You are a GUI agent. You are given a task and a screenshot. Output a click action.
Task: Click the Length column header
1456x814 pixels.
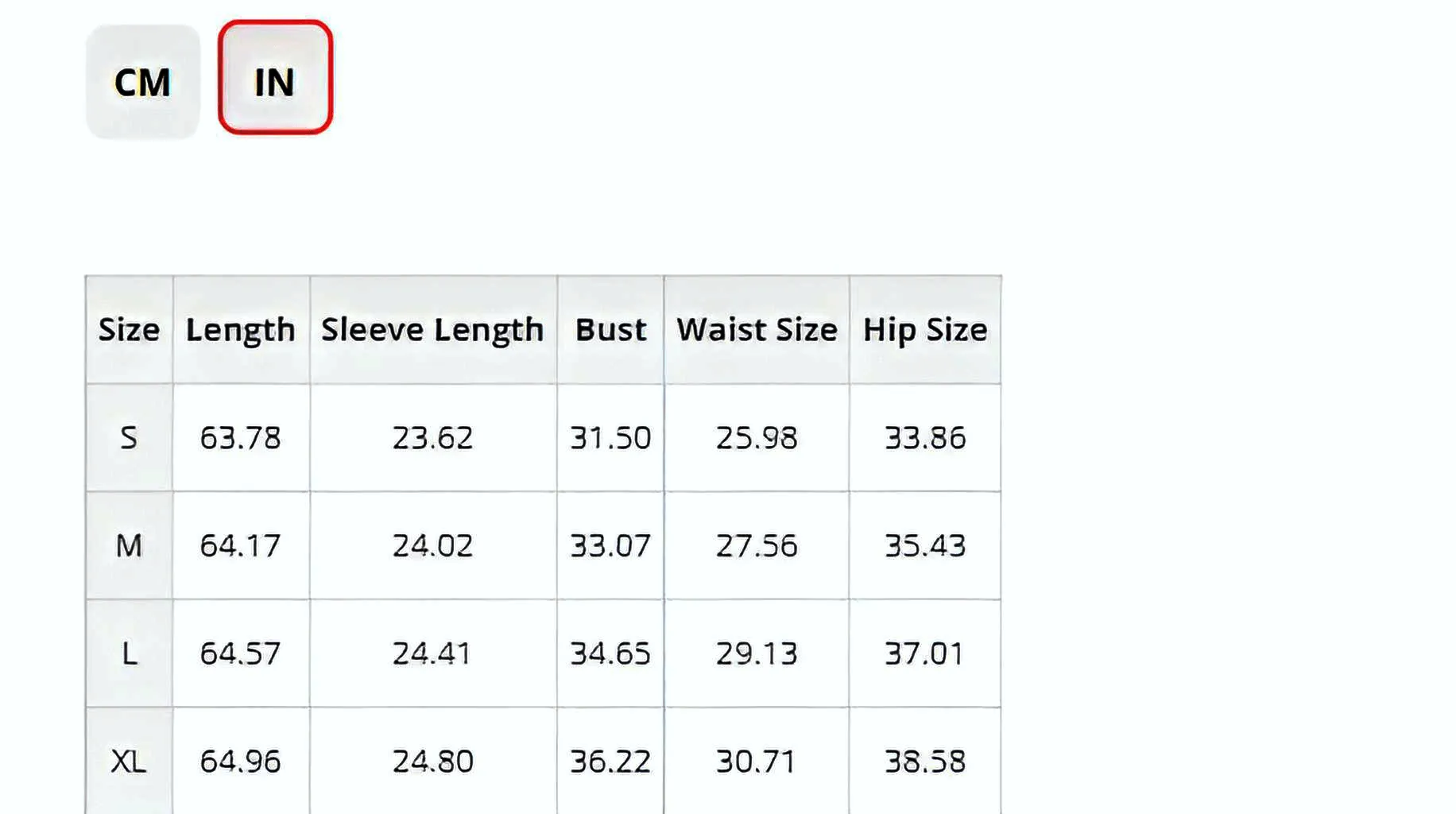(241, 330)
